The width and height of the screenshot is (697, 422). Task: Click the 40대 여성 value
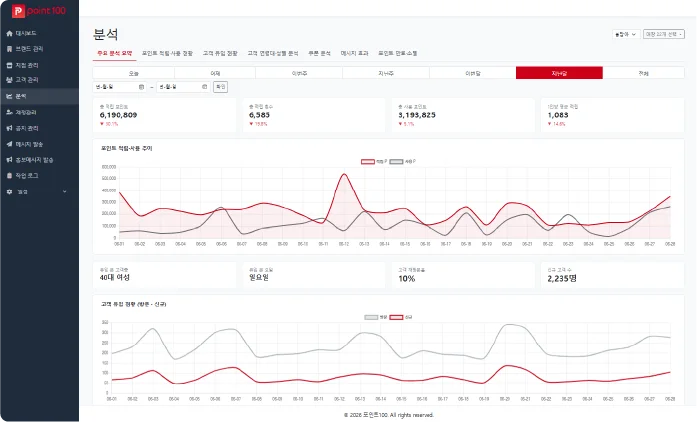(115, 277)
